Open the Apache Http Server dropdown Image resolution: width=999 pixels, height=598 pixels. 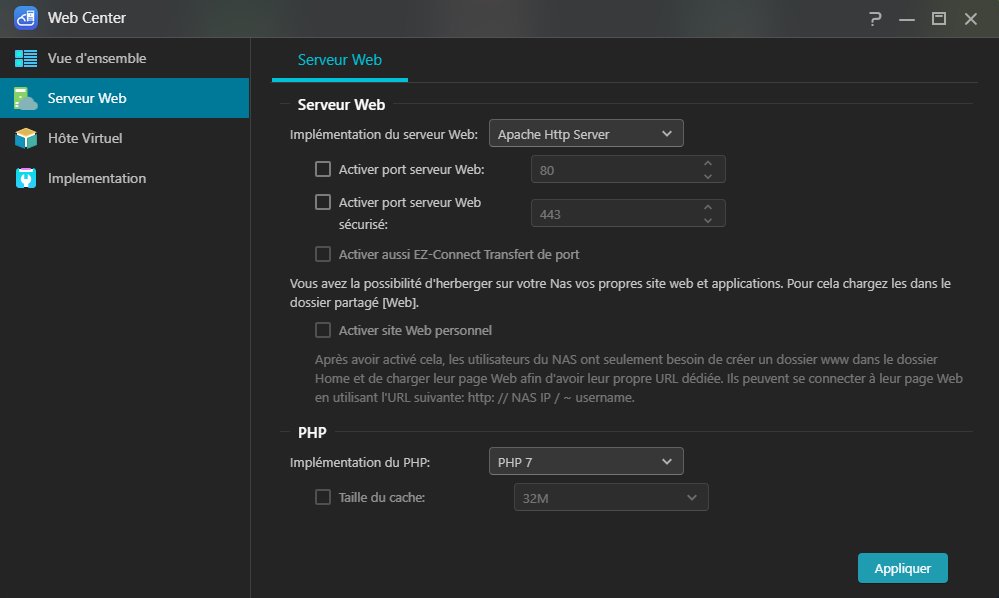(x=585, y=133)
